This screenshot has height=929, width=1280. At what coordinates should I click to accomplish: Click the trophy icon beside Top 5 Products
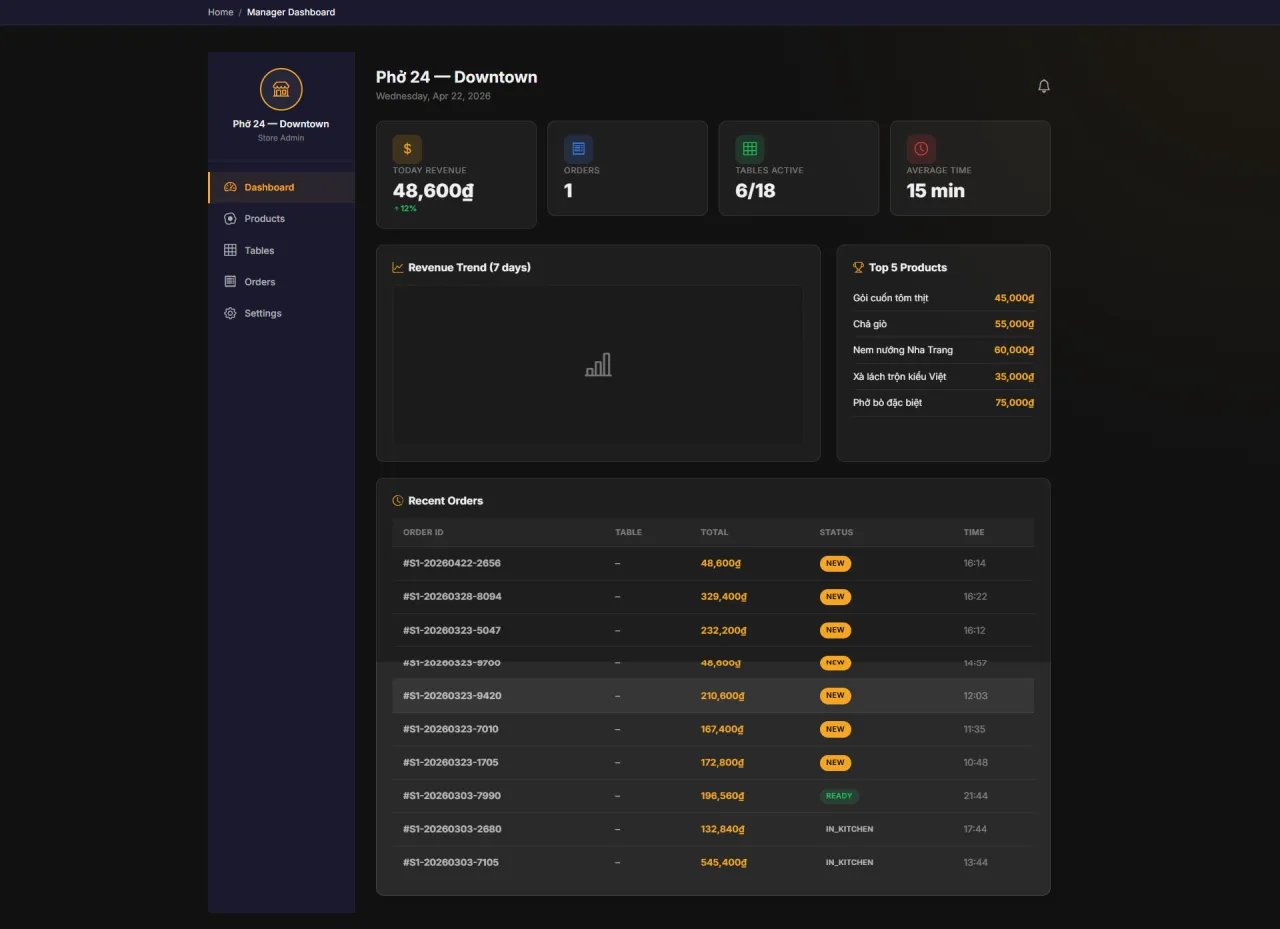click(858, 267)
